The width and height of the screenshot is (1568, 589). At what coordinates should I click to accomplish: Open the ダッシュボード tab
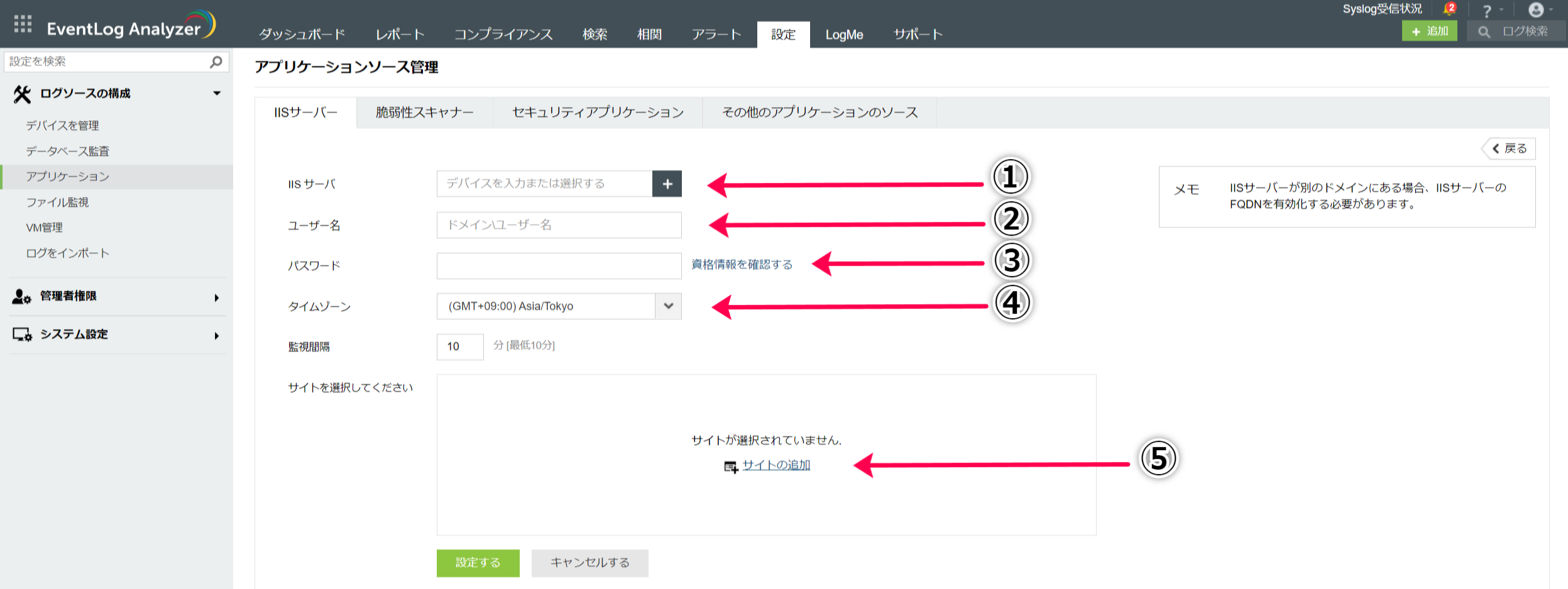pyautogui.click(x=302, y=35)
